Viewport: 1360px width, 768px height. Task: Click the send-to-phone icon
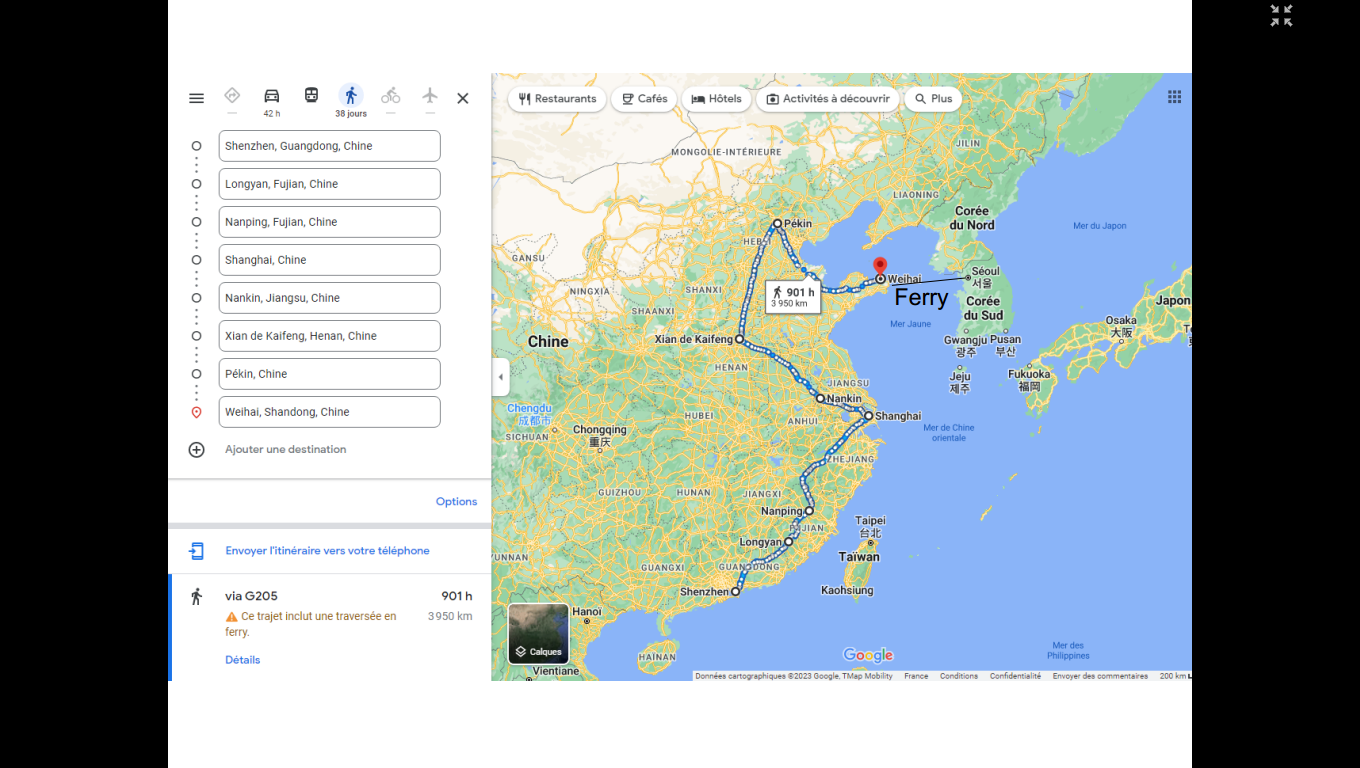(x=197, y=551)
